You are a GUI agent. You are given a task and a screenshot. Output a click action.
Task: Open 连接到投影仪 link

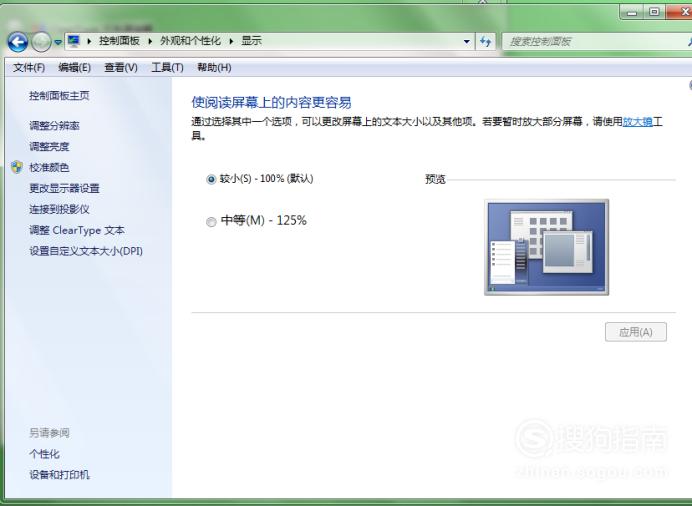pyautogui.click(x=59, y=209)
